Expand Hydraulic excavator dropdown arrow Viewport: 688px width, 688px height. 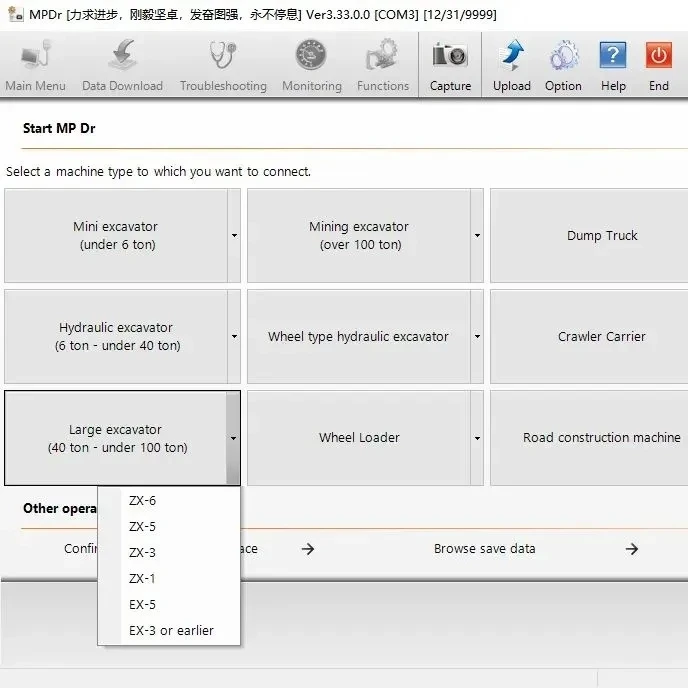click(x=234, y=337)
